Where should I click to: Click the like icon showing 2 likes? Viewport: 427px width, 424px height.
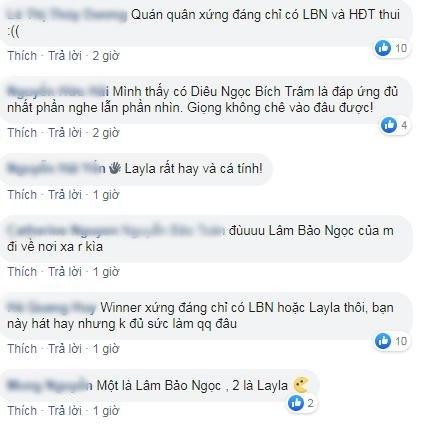click(x=296, y=403)
